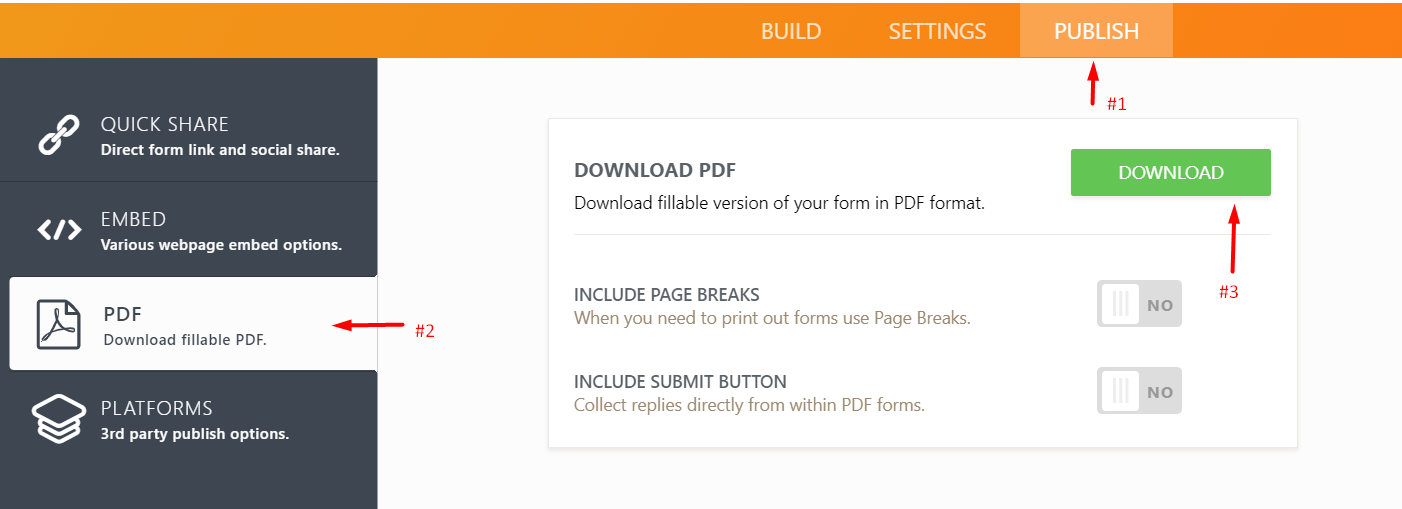Click the PDF document icon in sidebar

click(59, 324)
